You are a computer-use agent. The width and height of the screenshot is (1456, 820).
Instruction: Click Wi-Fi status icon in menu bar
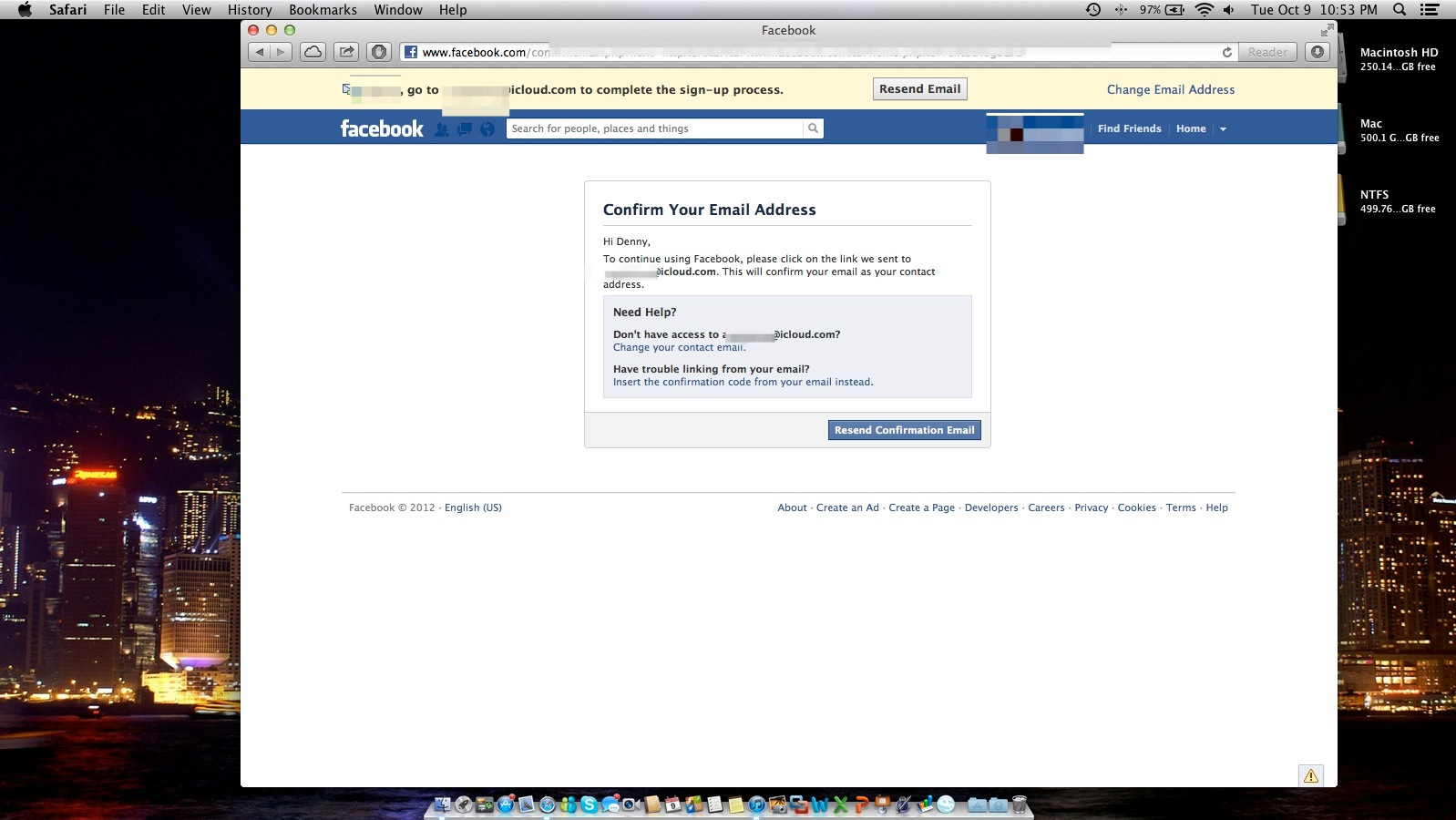(1205, 10)
